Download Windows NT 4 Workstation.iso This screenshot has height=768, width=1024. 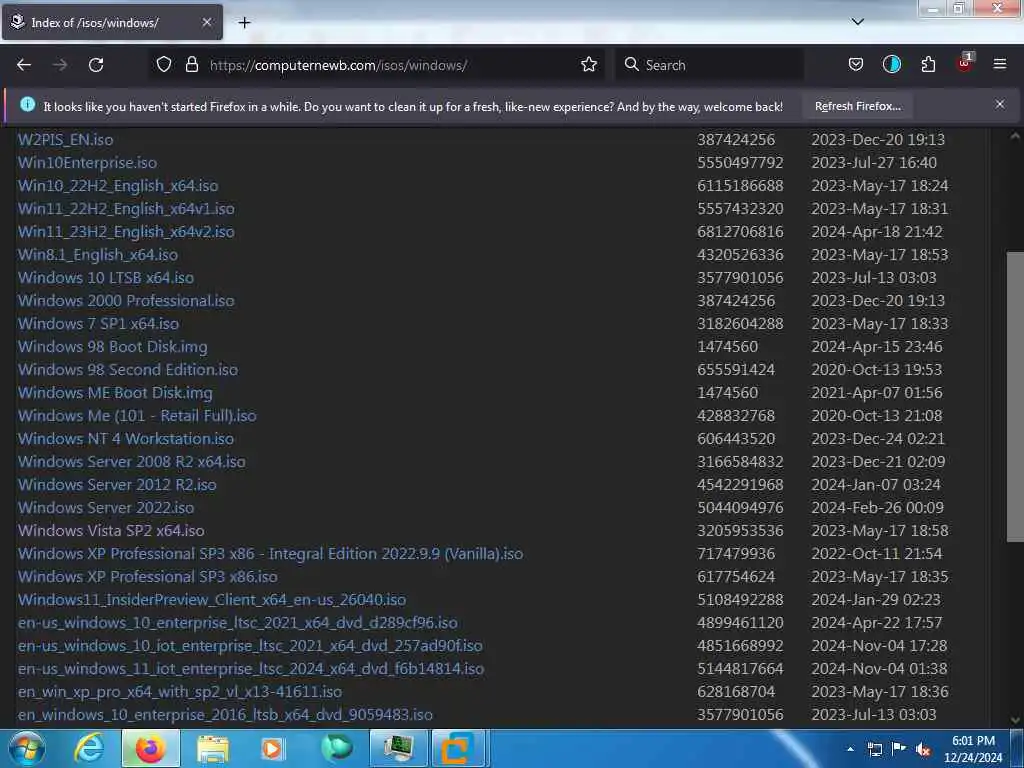tap(126, 438)
